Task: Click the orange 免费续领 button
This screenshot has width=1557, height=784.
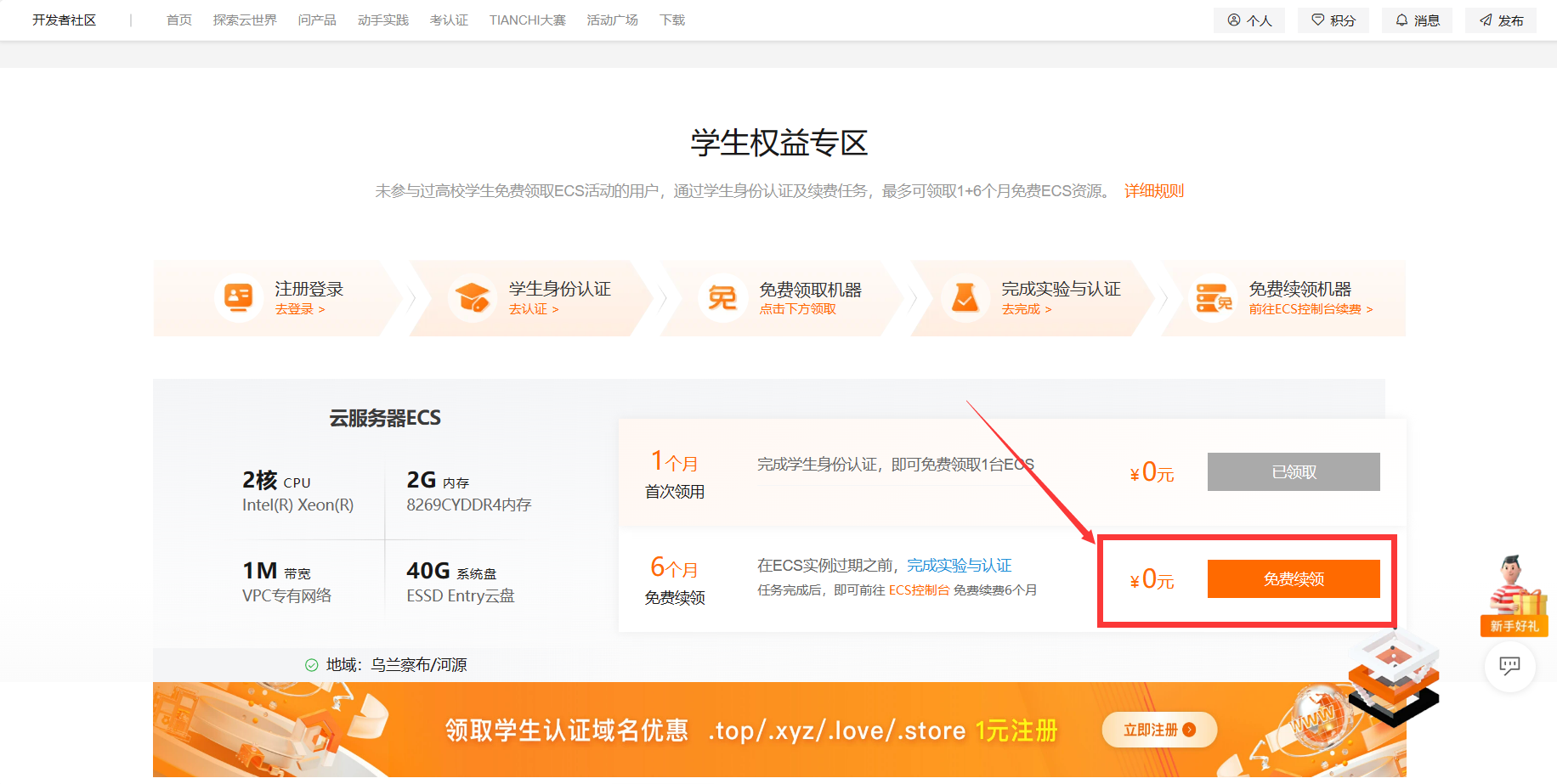Action: click(x=1294, y=579)
